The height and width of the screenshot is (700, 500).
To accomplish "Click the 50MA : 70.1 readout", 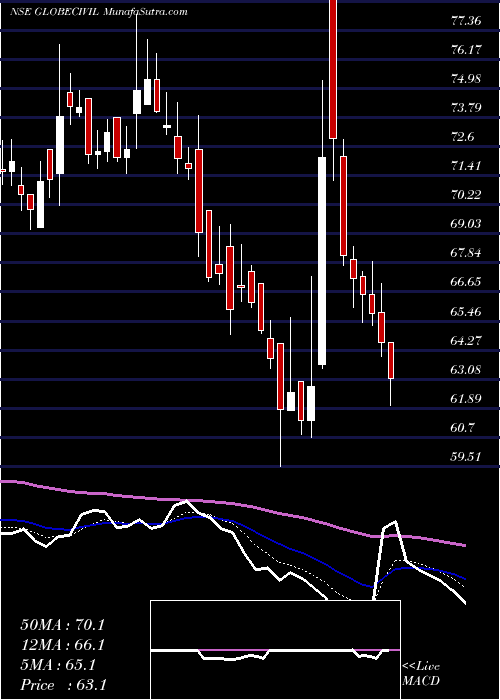I will click(x=62, y=625).
